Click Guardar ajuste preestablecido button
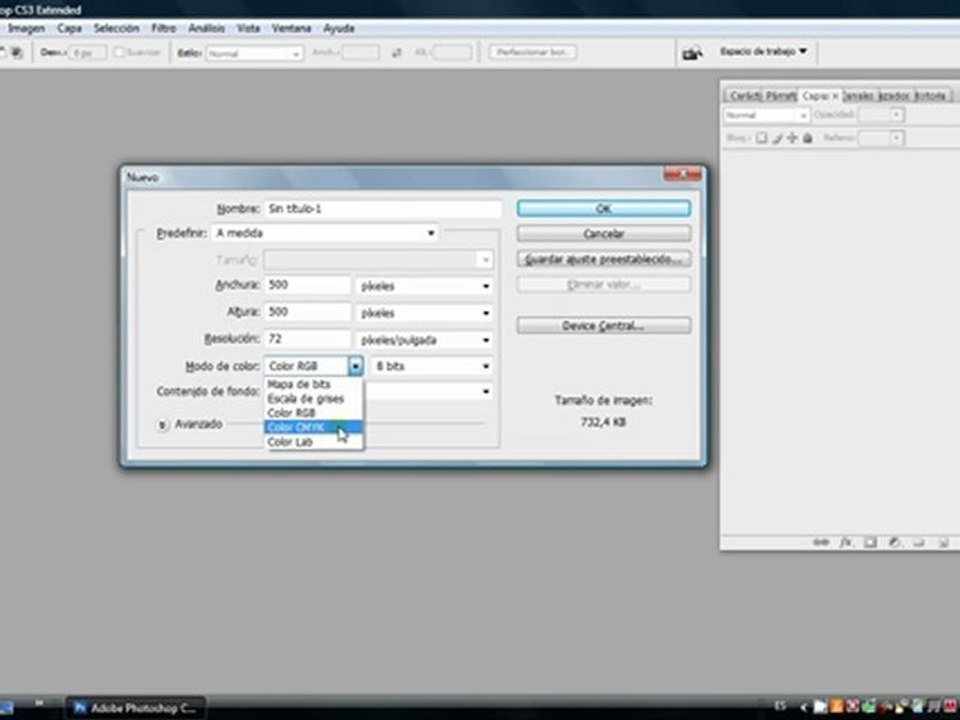Screen dimensions: 960x720 coord(604,260)
